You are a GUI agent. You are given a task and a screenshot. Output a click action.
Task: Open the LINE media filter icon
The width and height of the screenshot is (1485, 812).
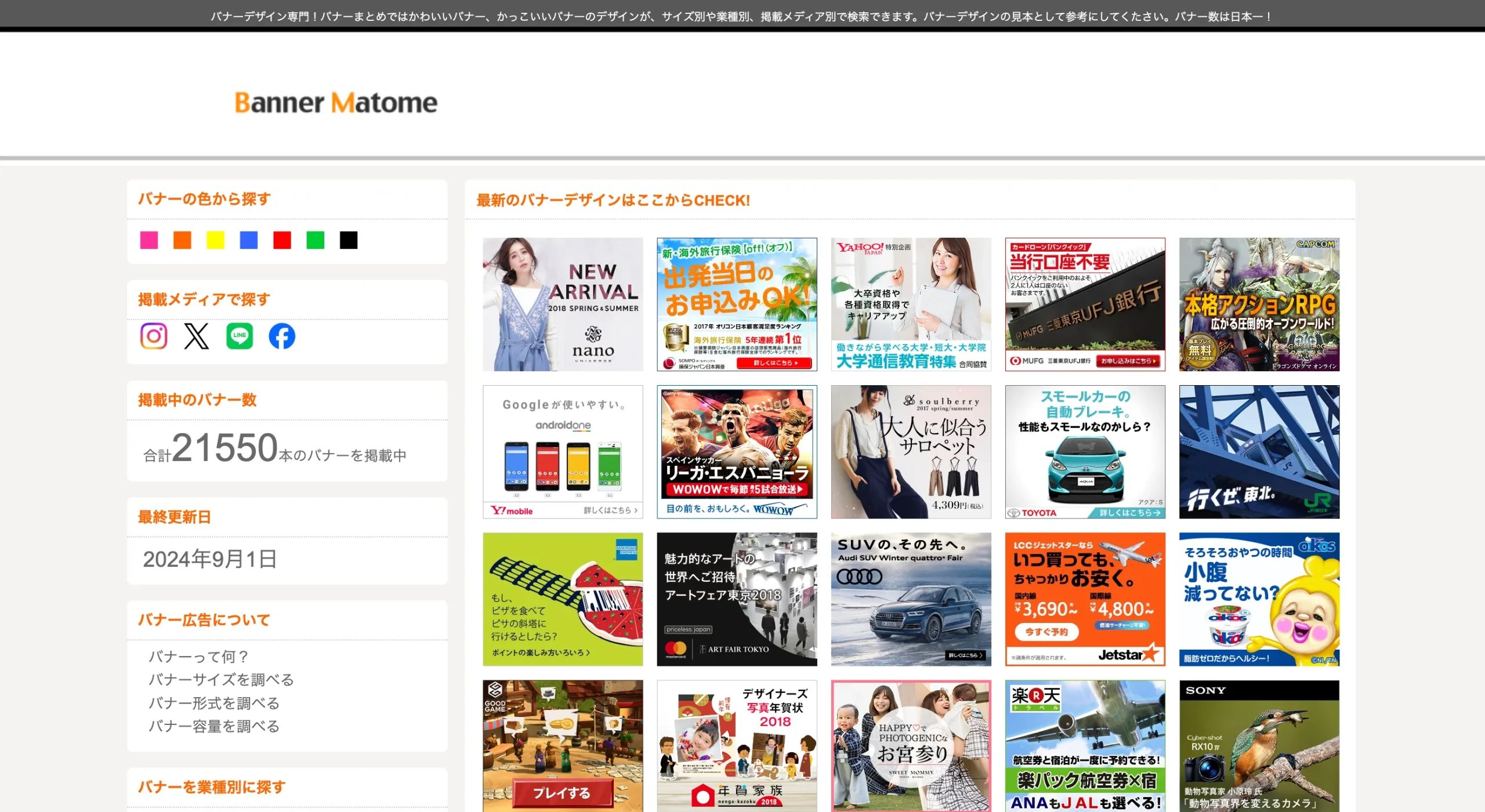pyautogui.click(x=240, y=336)
